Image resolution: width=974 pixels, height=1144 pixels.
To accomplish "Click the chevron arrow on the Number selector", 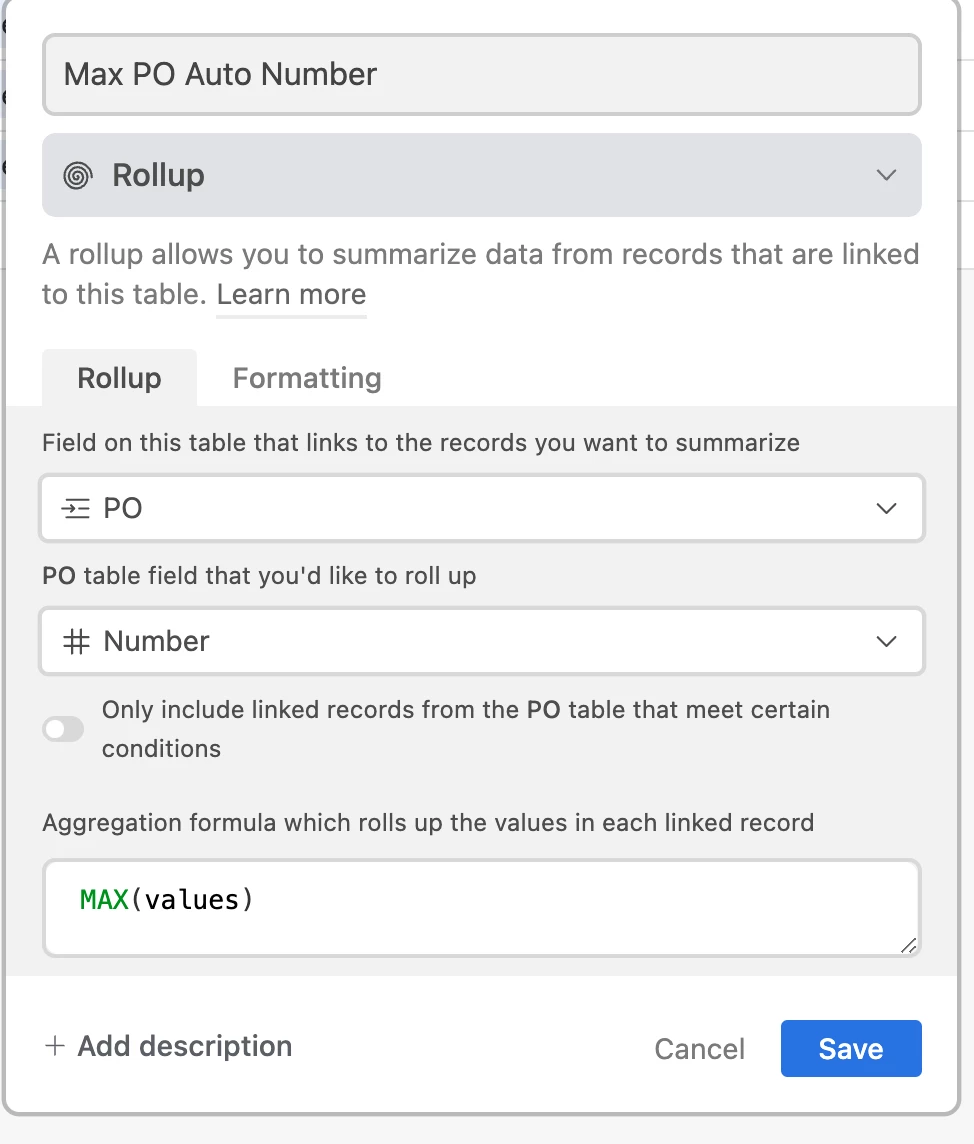I will point(886,641).
